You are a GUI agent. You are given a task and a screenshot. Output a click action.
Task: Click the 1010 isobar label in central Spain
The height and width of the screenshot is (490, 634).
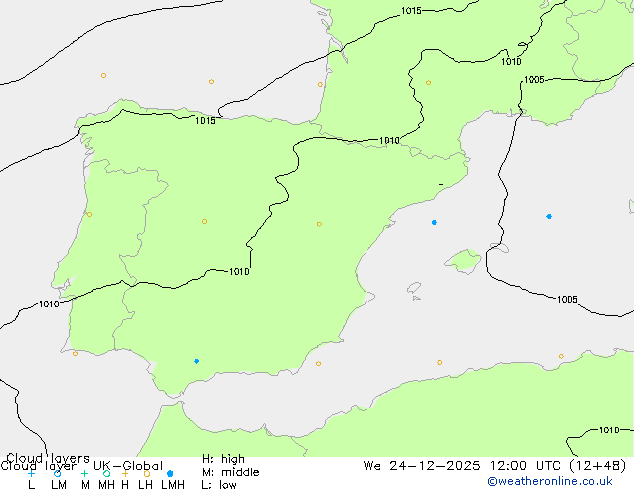tap(239, 271)
